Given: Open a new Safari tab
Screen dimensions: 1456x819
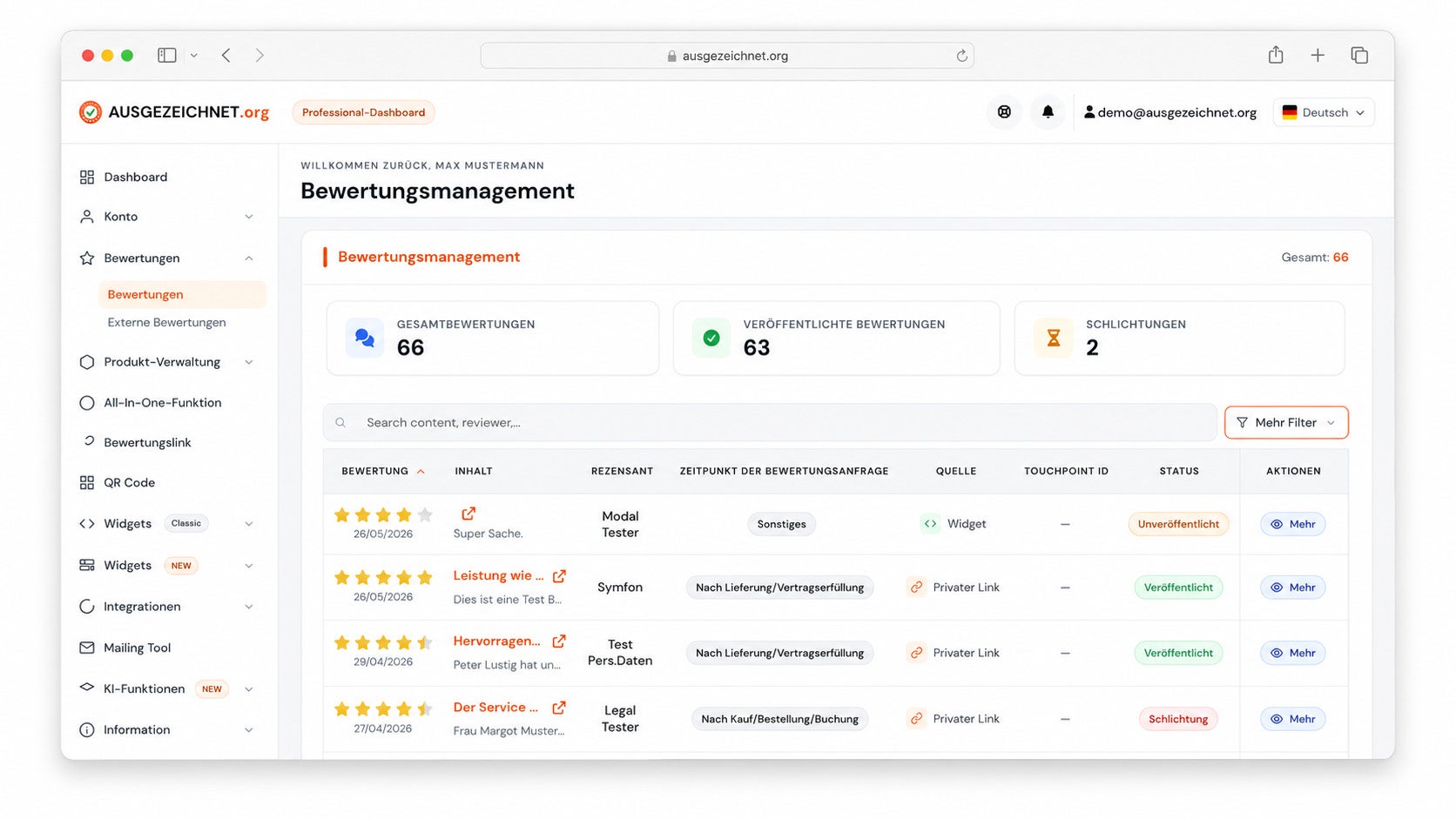Looking at the screenshot, I should click(x=1318, y=56).
